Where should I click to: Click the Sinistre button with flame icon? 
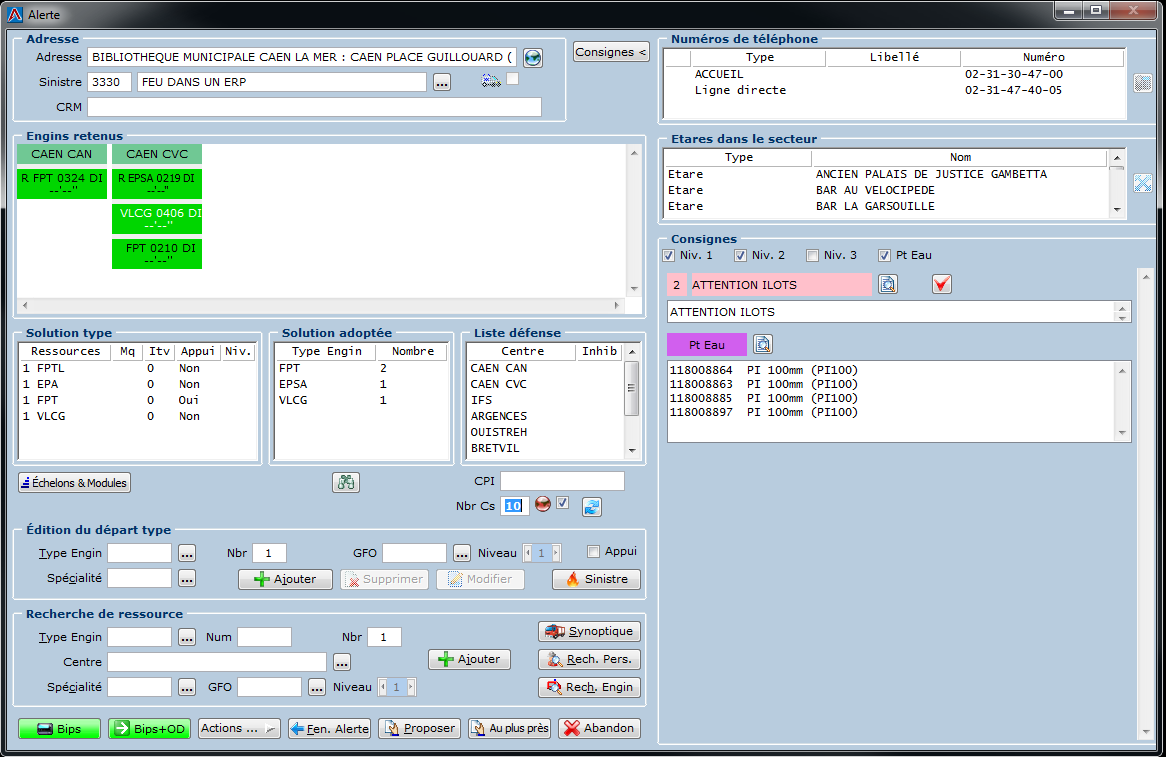tap(596, 579)
